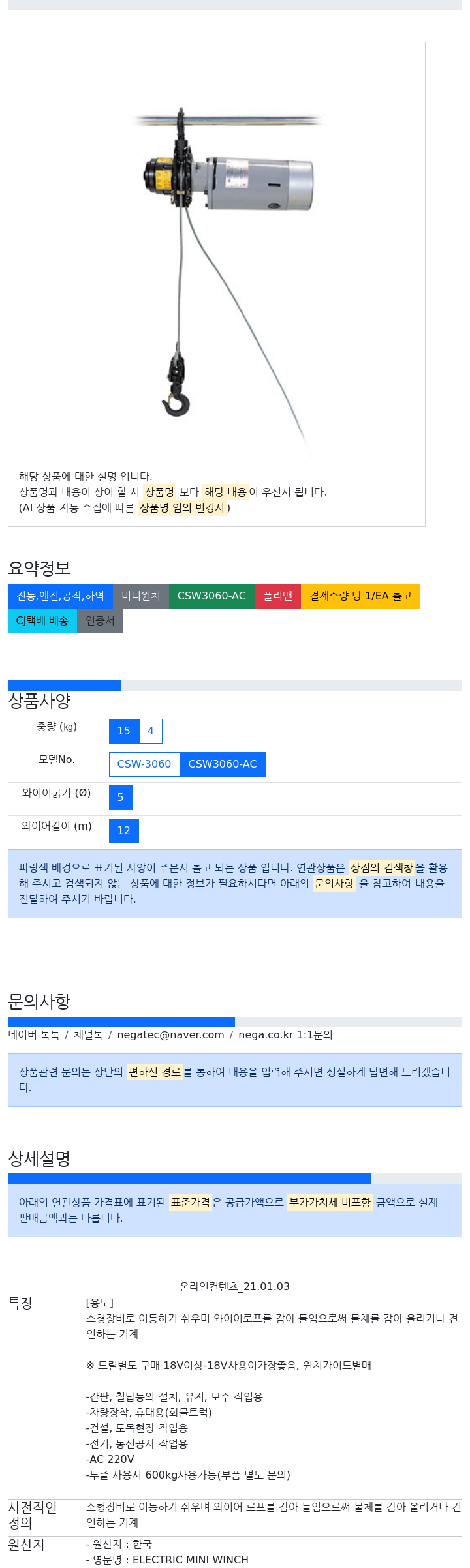470x1568 pixels.
Task: Click the yellow 결제수량 당 1/EA 출고 tag
Action: click(360, 596)
